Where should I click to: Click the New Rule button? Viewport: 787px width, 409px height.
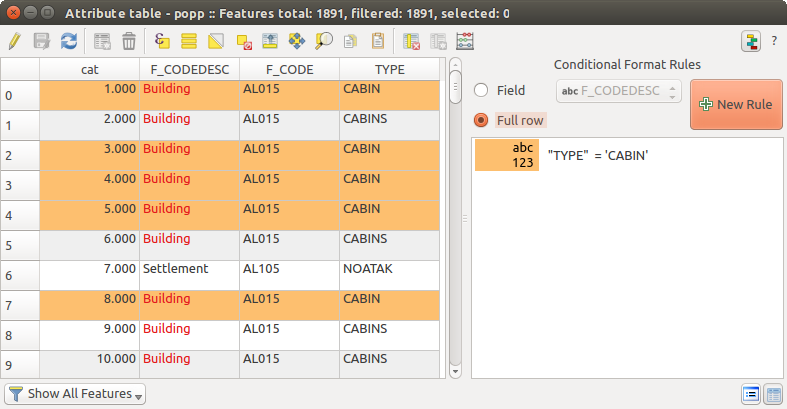(x=736, y=105)
